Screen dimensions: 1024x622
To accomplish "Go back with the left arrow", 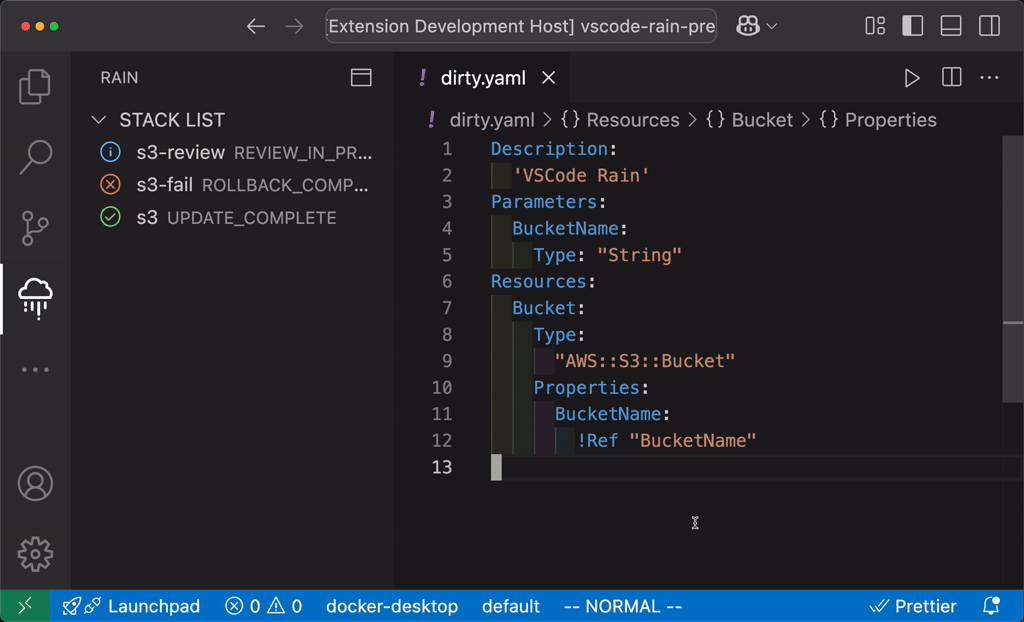I will pos(255,26).
